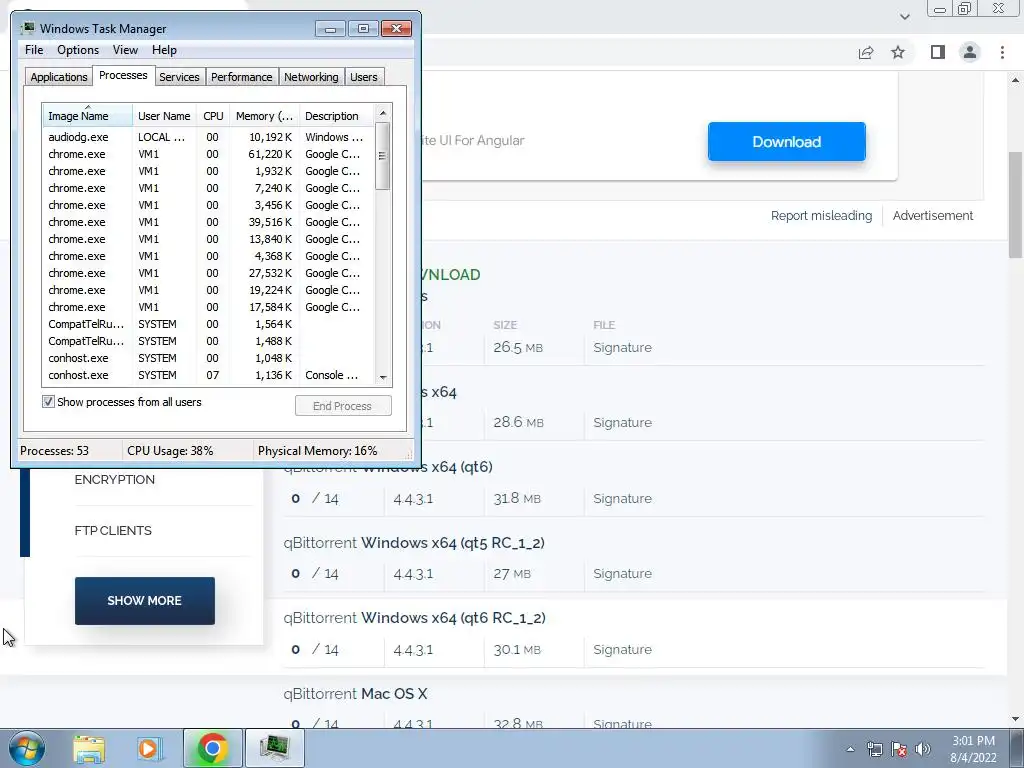The width and height of the screenshot is (1024, 768).
Task: Click the browser page vertical scrollbar thumb
Action: (x=1016, y=204)
